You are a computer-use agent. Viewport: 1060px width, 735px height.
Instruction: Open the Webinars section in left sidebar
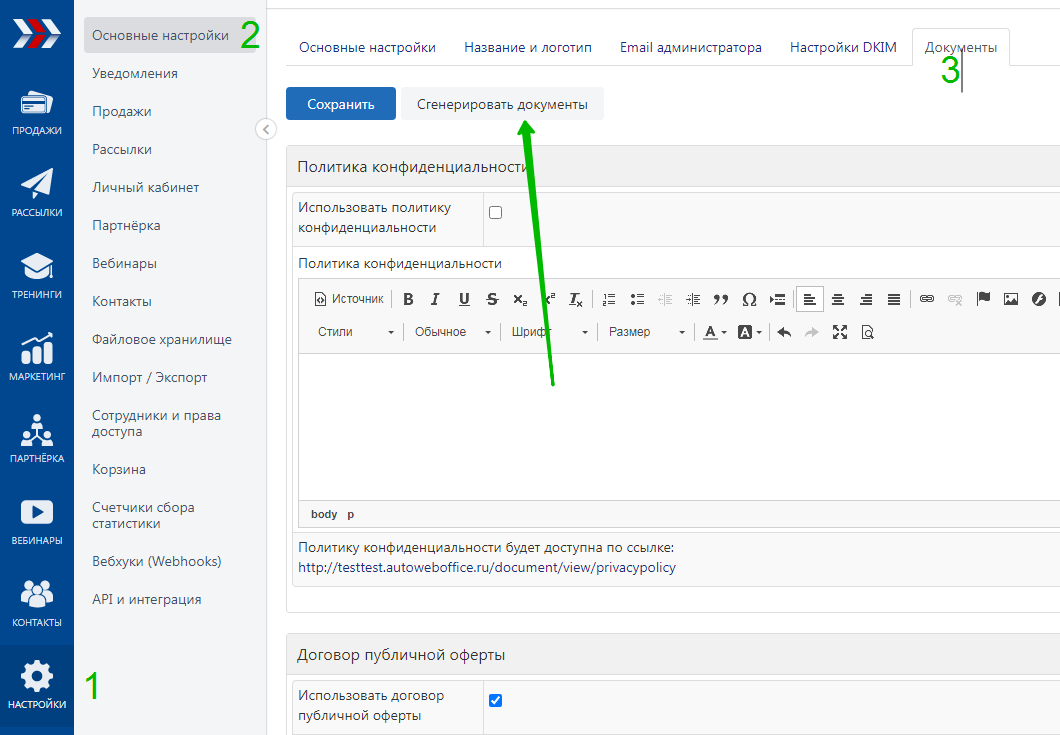(36, 521)
